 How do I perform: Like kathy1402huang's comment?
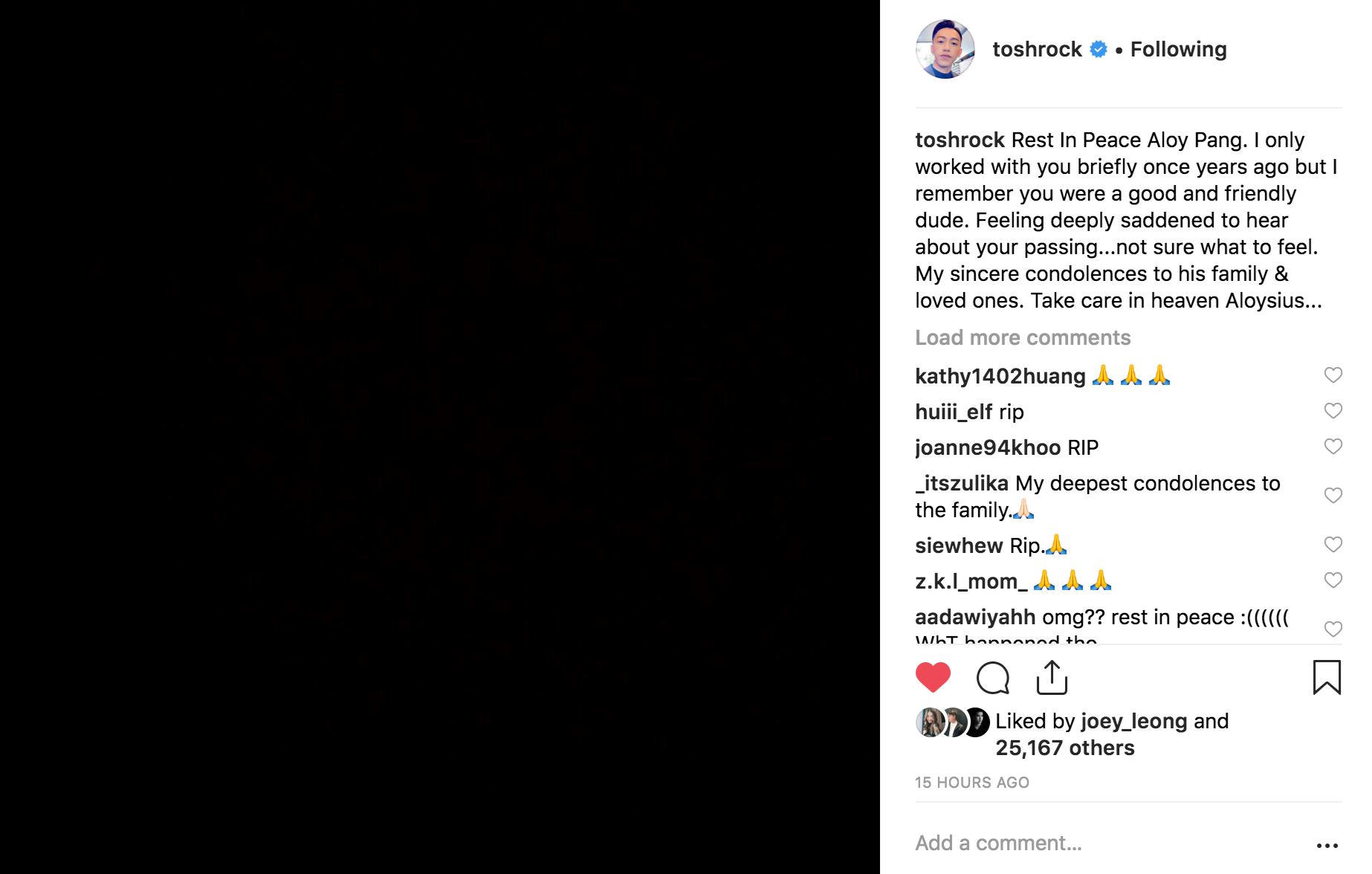[1333, 375]
